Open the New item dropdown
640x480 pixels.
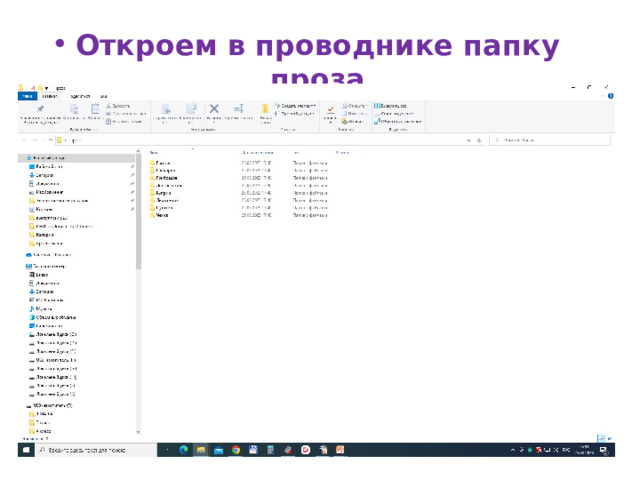(x=295, y=106)
